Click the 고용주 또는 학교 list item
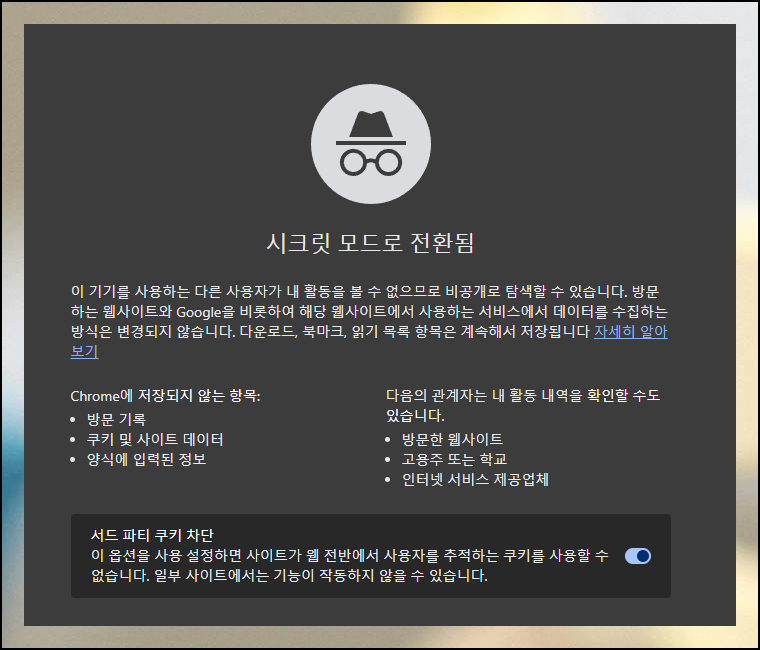760x650 pixels. tap(454, 460)
